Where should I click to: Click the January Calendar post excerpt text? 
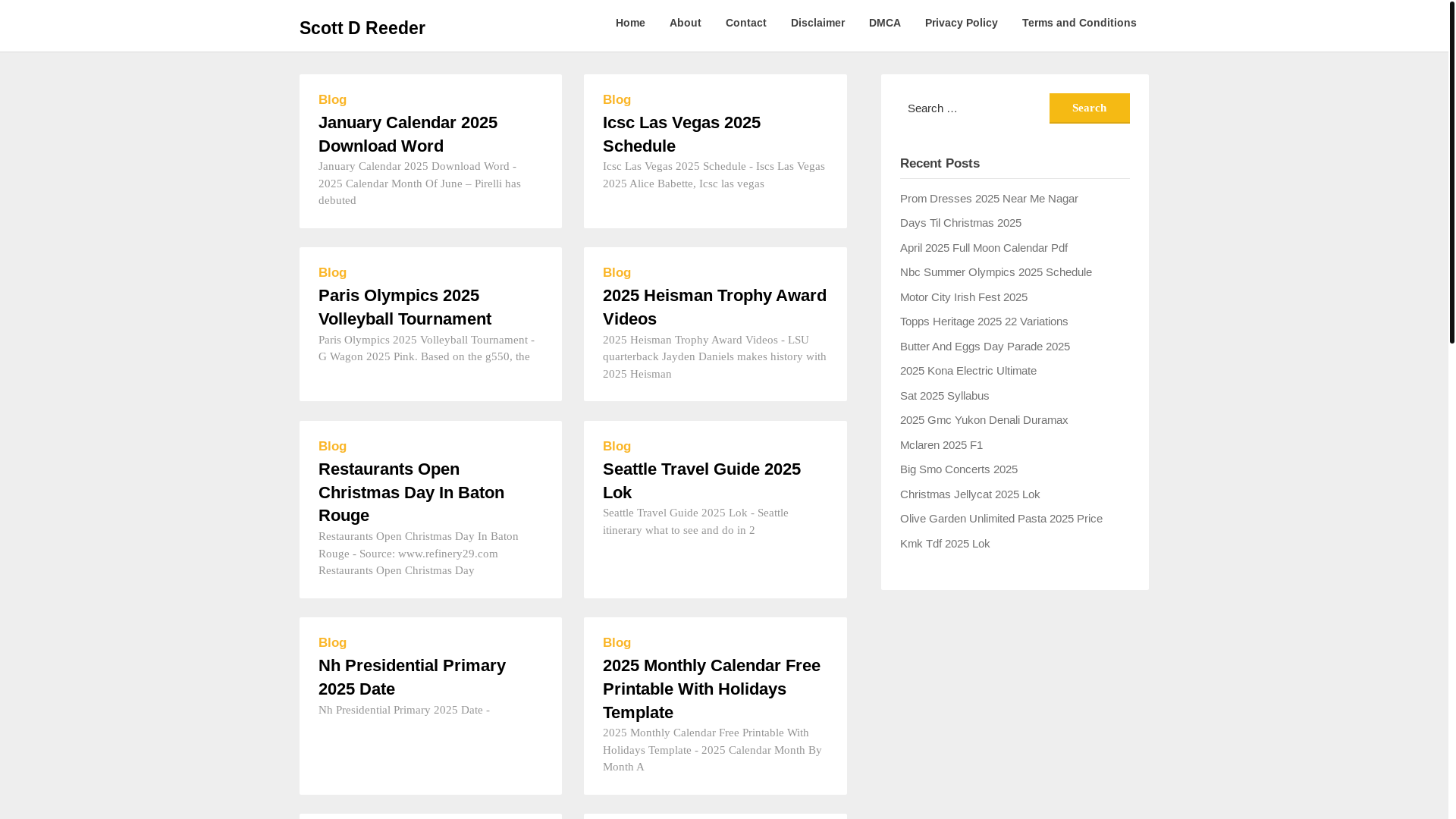coord(419,184)
